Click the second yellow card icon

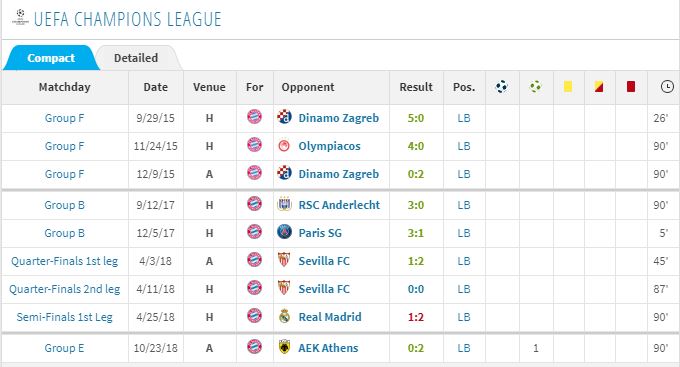599,87
